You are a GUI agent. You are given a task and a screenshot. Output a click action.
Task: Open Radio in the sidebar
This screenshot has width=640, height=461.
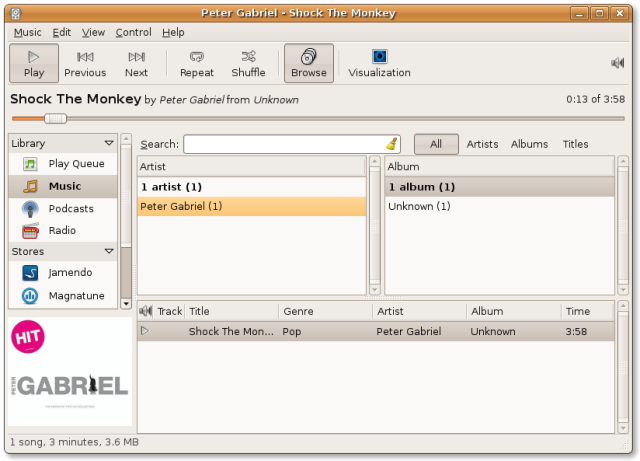click(x=63, y=231)
